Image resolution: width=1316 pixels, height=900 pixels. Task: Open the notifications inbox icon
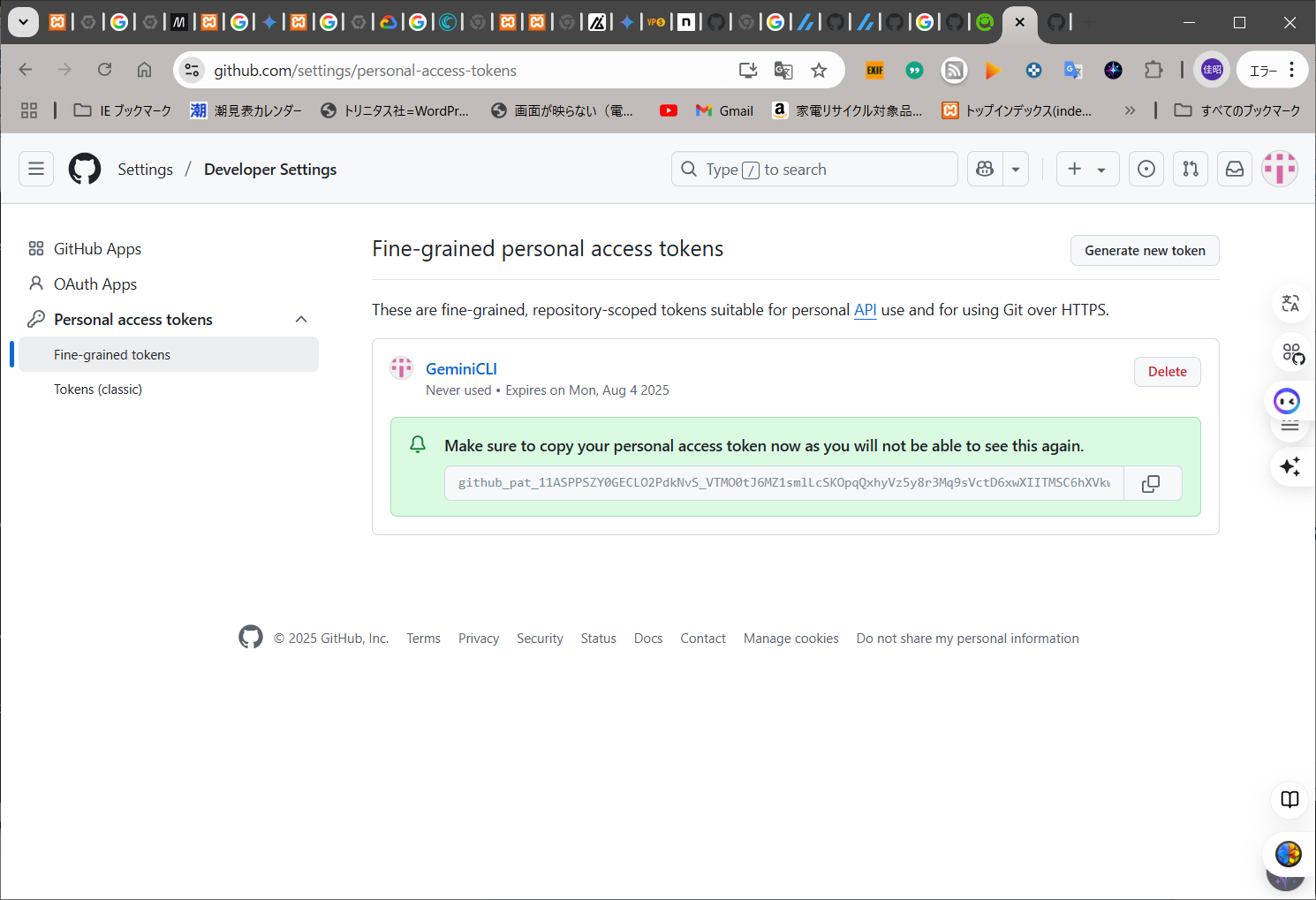pyautogui.click(x=1235, y=169)
